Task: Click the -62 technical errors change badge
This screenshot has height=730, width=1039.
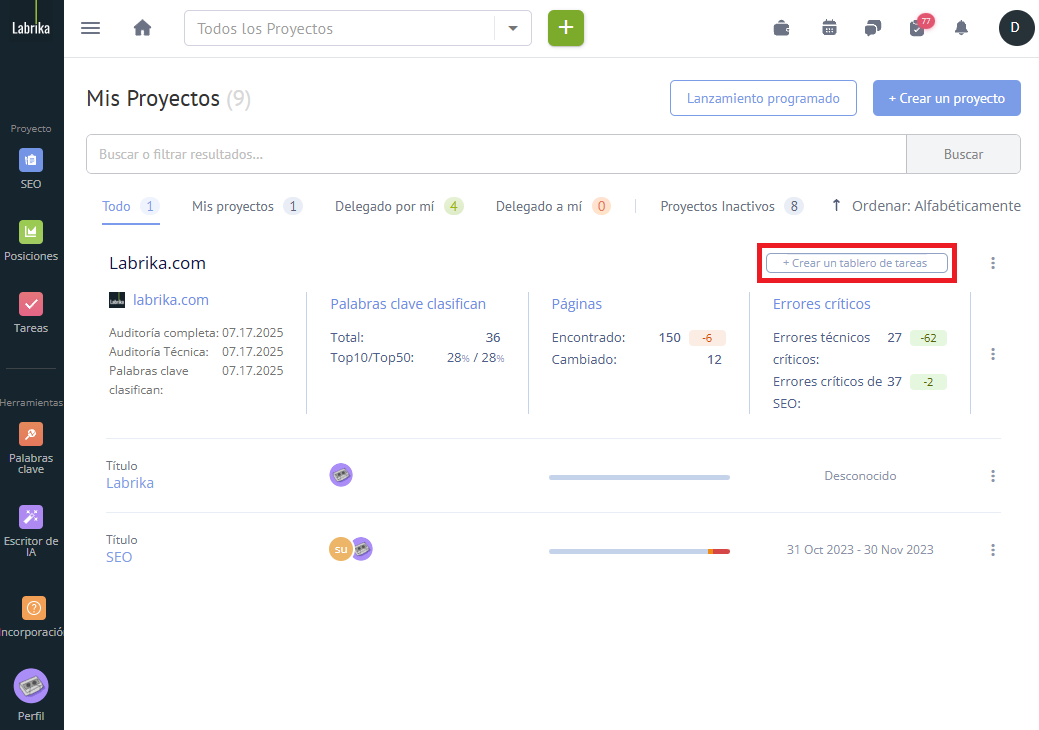Action: (x=928, y=338)
